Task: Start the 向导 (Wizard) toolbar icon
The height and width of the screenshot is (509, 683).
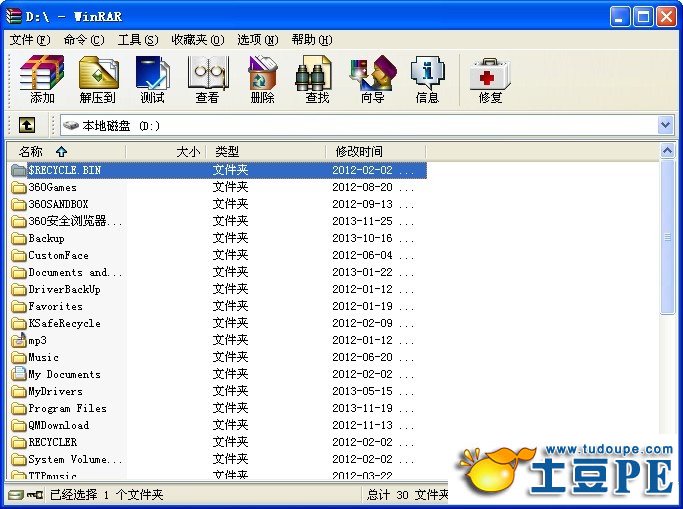Action: [x=372, y=79]
